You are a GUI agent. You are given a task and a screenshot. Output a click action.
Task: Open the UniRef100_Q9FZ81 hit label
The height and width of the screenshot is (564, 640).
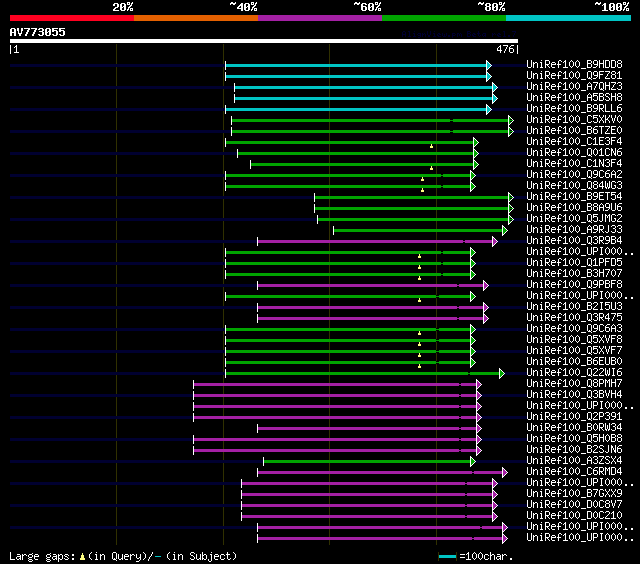(x=574, y=75)
